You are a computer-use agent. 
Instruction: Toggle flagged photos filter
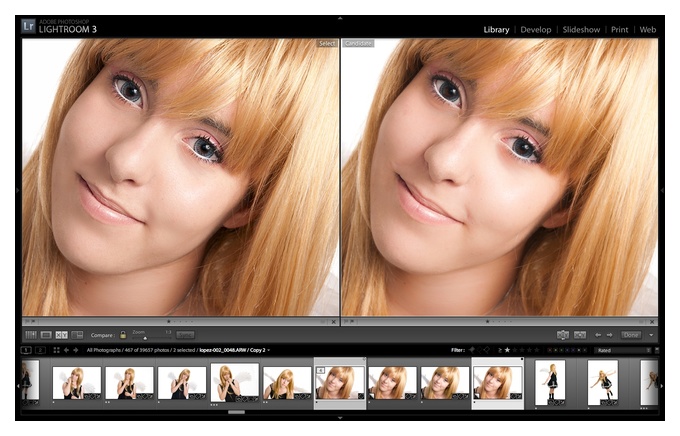click(x=471, y=350)
